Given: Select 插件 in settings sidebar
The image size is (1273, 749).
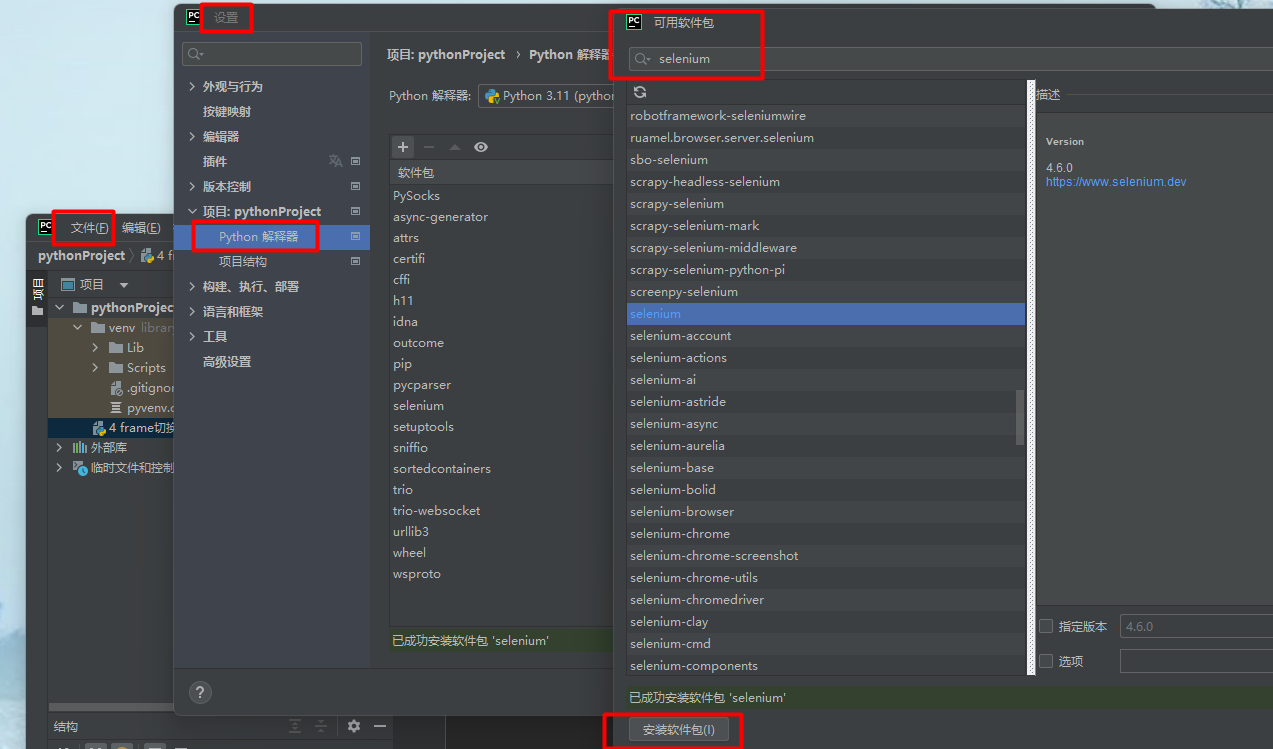Looking at the screenshot, I should [215, 161].
